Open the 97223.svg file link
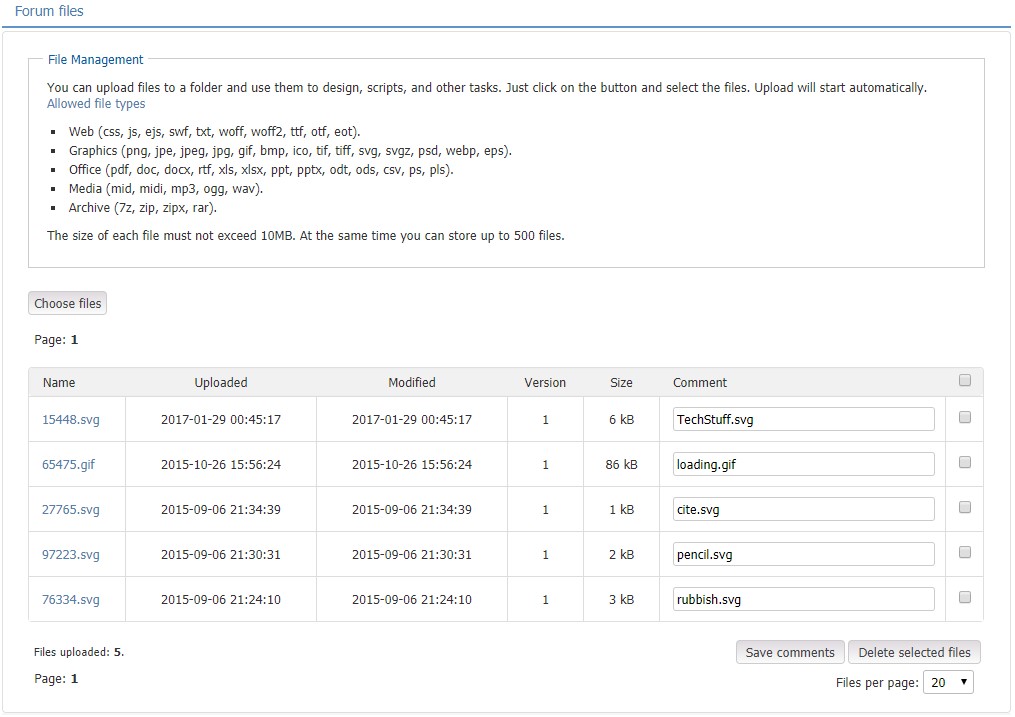 [71, 555]
